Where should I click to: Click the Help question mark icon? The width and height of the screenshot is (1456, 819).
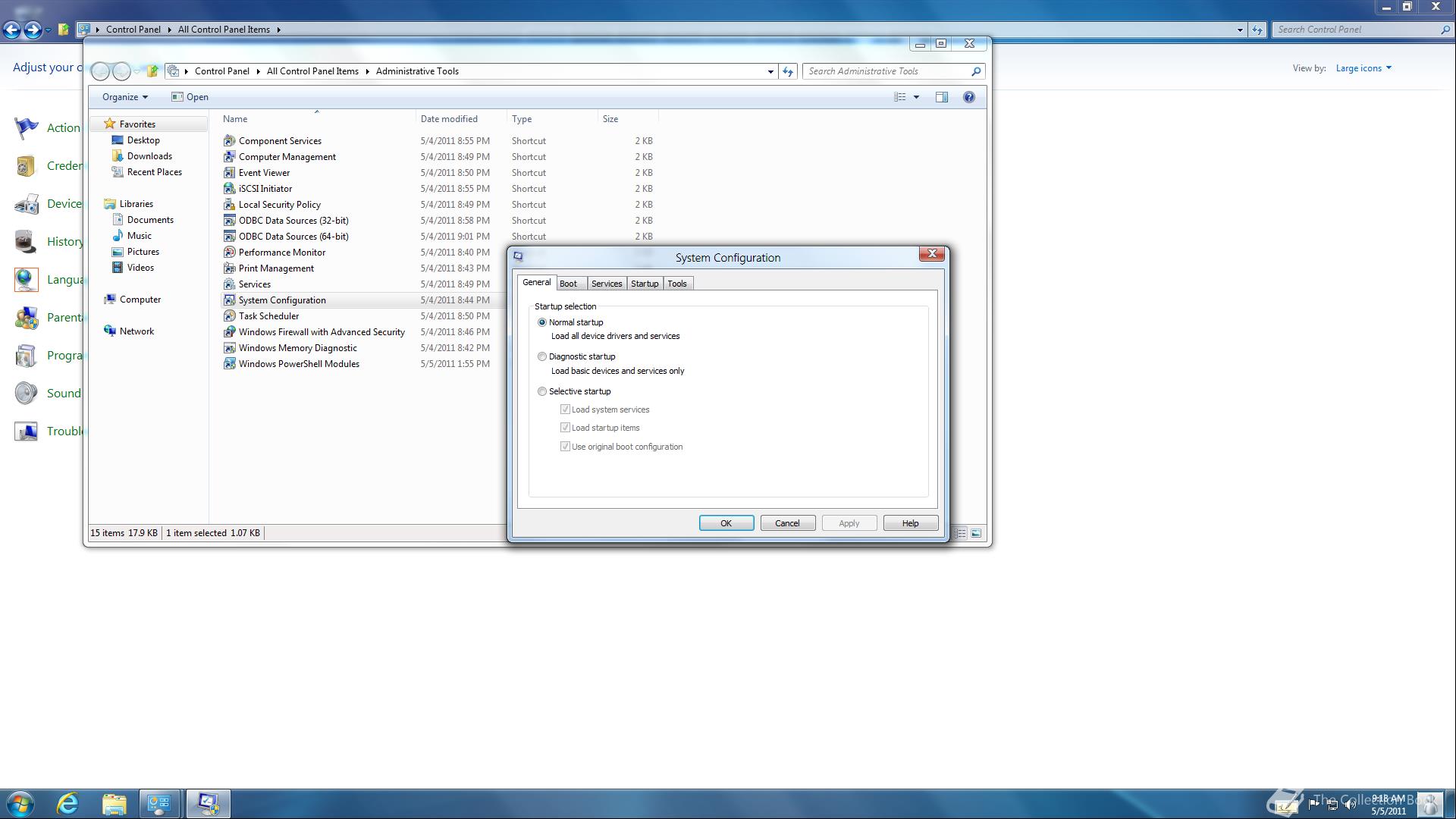pyautogui.click(x=968, y=97)
